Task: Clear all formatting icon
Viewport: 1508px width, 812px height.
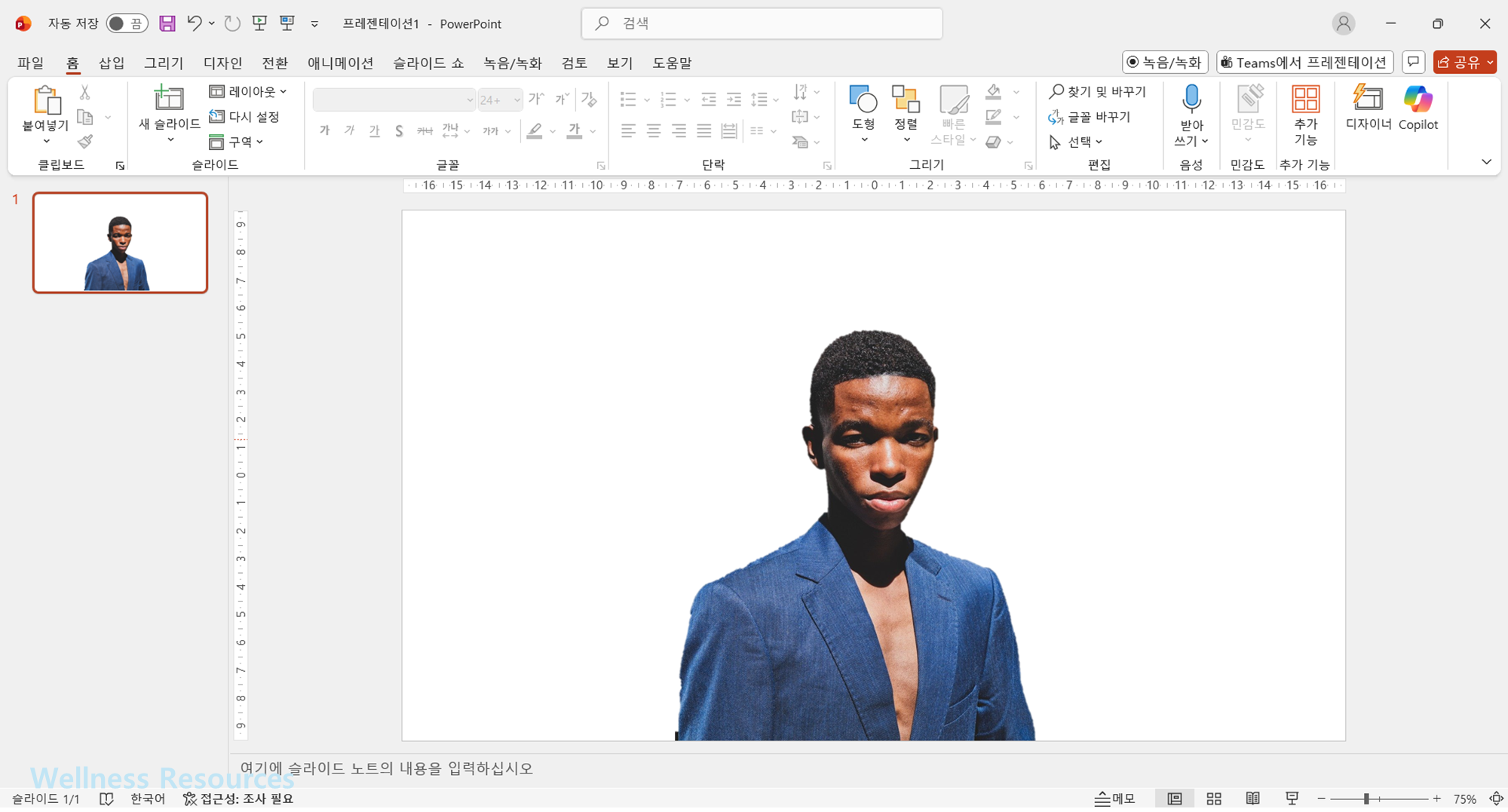Action: pos(589,99)
